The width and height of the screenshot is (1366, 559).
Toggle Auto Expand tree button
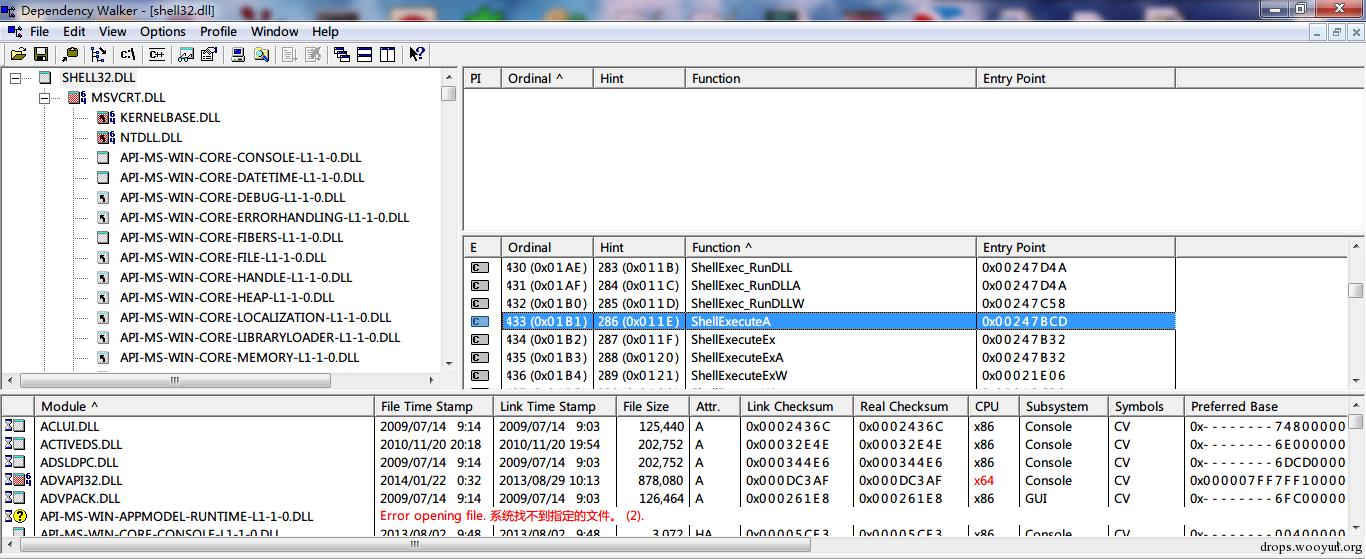click(x=98, y=54)
